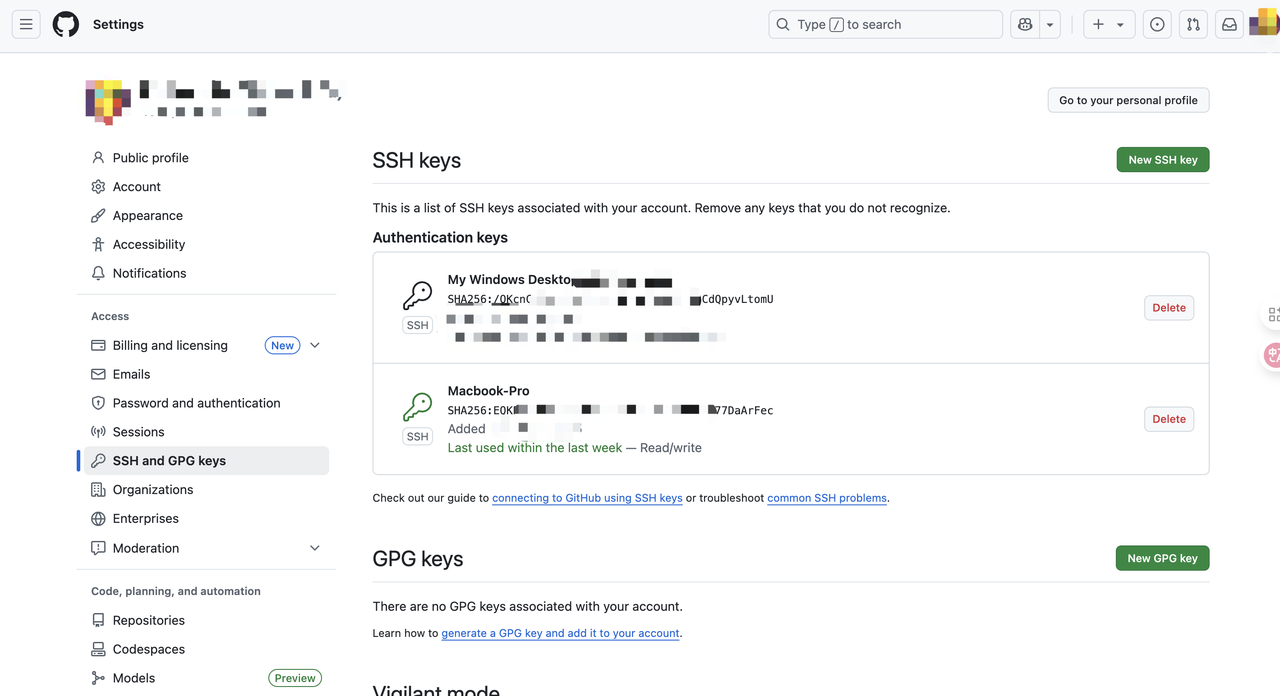Open the Public profile settings page
The height and width of the screenshot is (696, 1280).
(150, 158)
